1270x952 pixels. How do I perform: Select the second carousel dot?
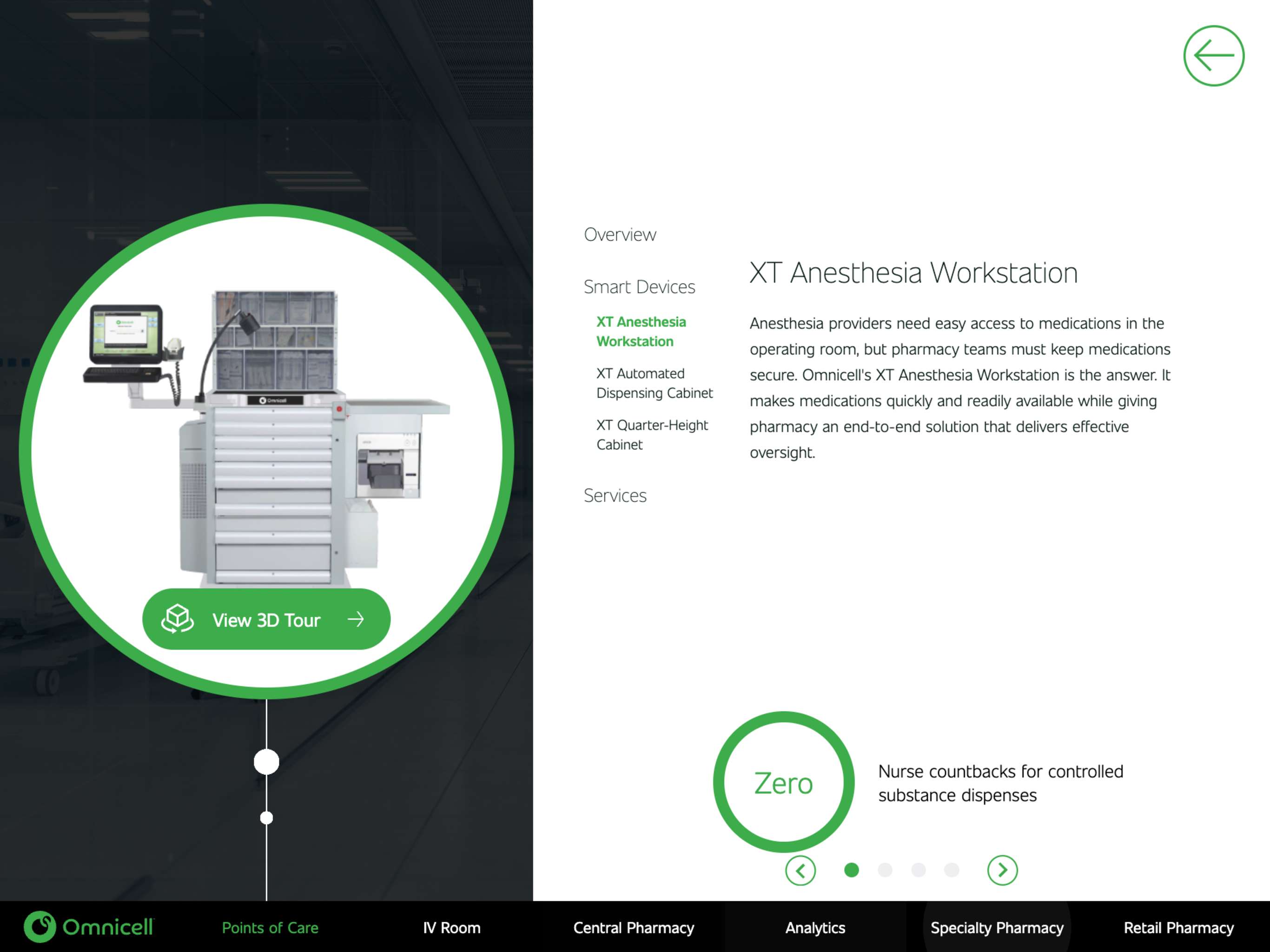point(885,871)
